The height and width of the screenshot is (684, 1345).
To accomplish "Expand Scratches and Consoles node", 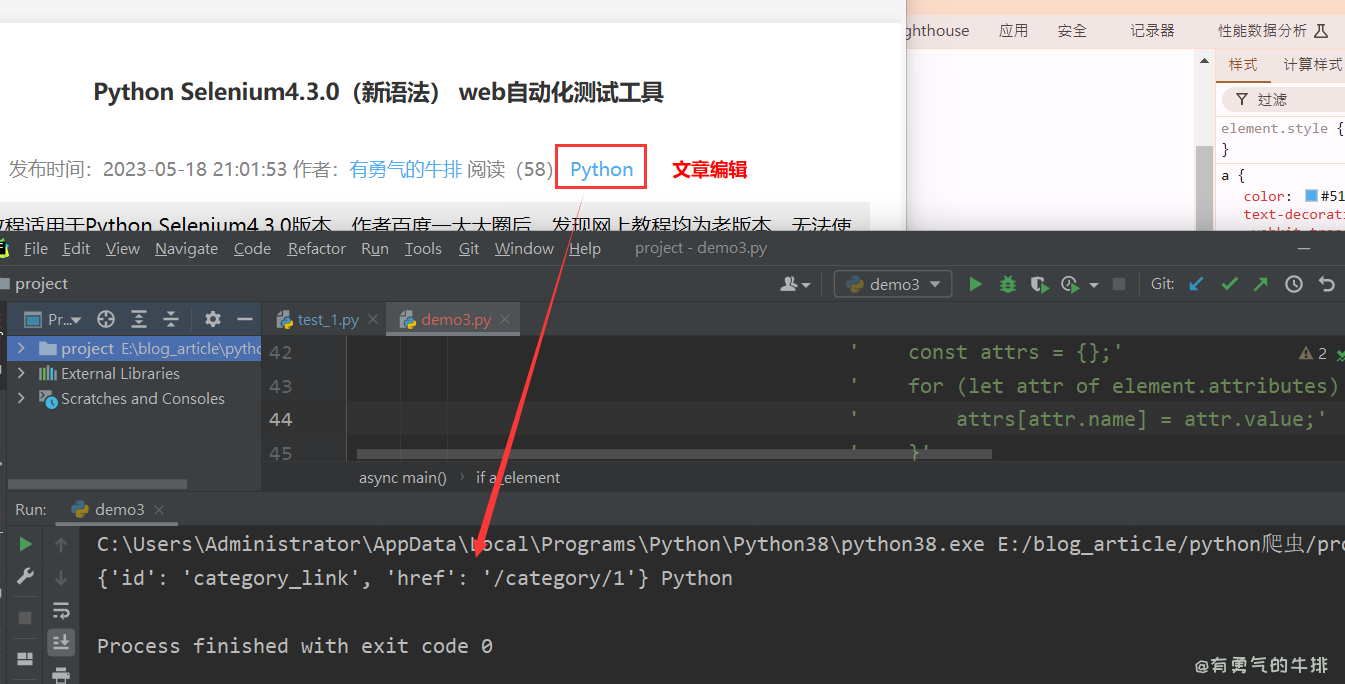I will pyautogui.click(x=21, y=398).
